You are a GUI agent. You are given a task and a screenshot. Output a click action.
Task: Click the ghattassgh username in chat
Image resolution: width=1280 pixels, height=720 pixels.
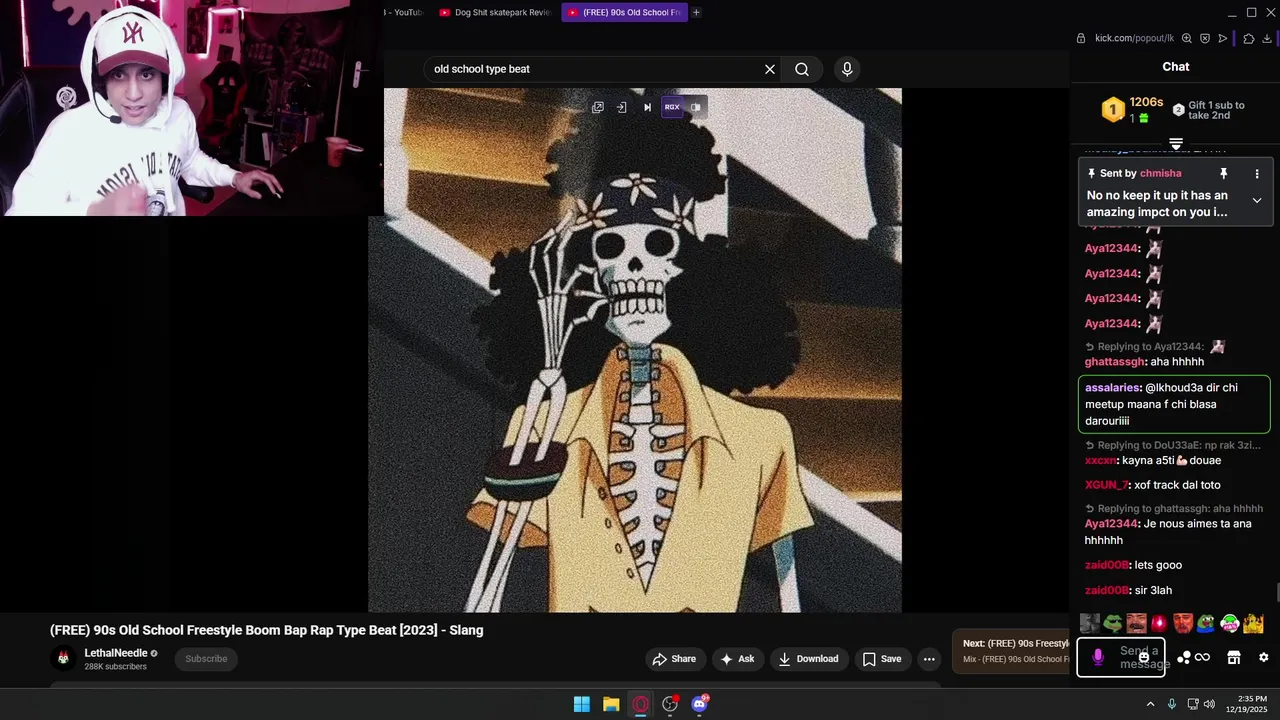click(1114, 362)
